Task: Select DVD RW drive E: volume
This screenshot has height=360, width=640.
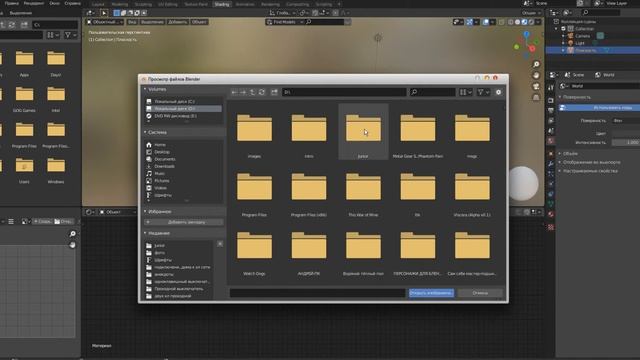Action: coord(183,116)
